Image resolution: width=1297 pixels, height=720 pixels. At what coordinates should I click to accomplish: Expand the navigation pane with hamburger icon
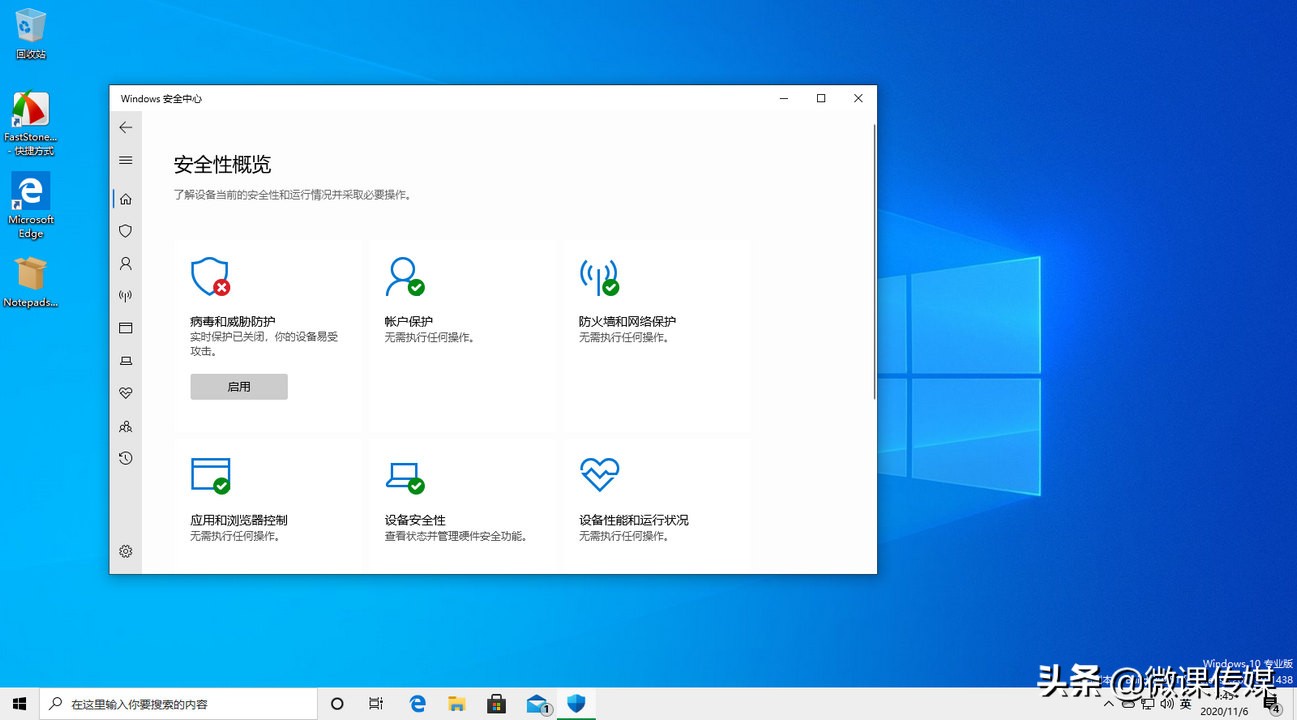point(125,160)
